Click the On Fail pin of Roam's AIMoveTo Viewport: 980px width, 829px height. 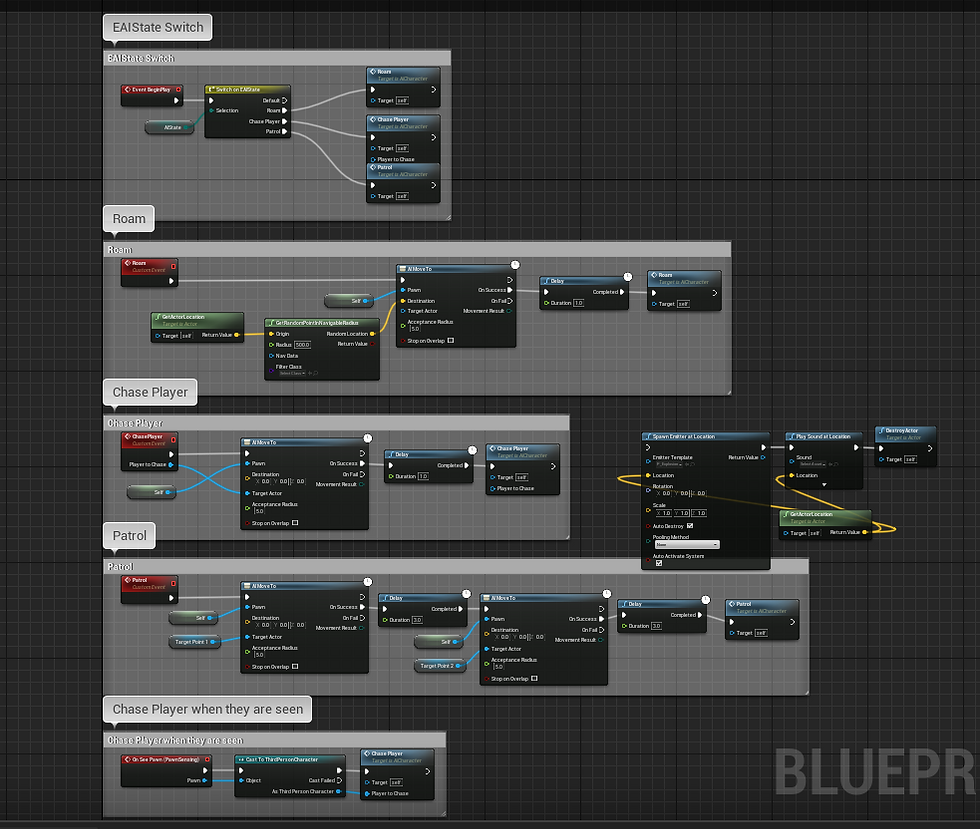pos(509,301)
